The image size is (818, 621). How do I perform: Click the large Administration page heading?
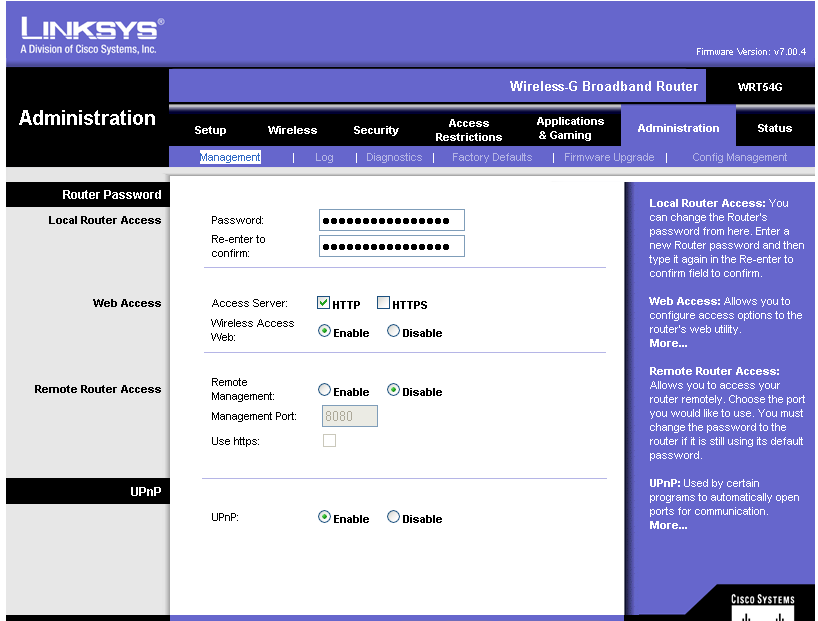point(87,118)
